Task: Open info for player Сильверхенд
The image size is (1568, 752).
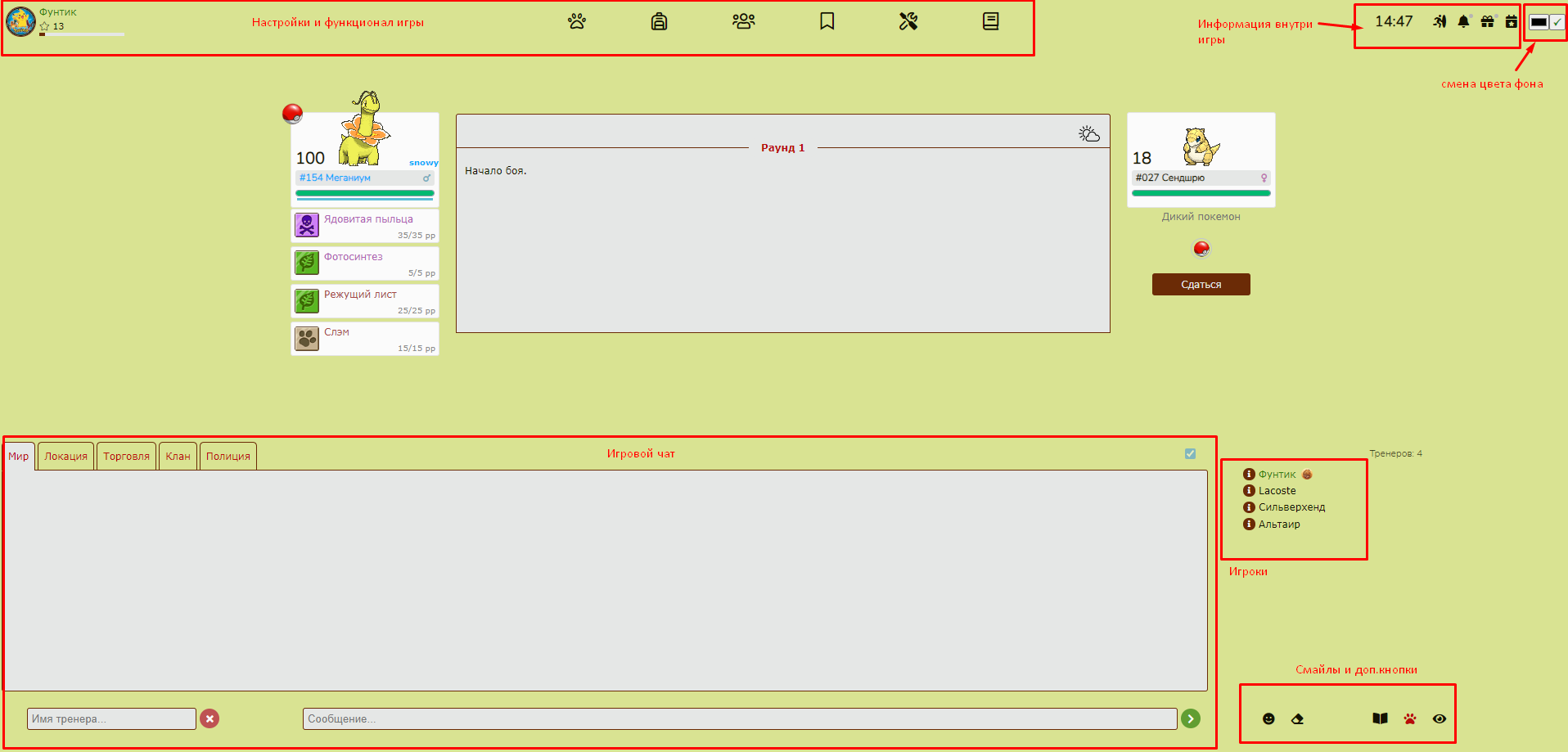Action: [1249, 507]
